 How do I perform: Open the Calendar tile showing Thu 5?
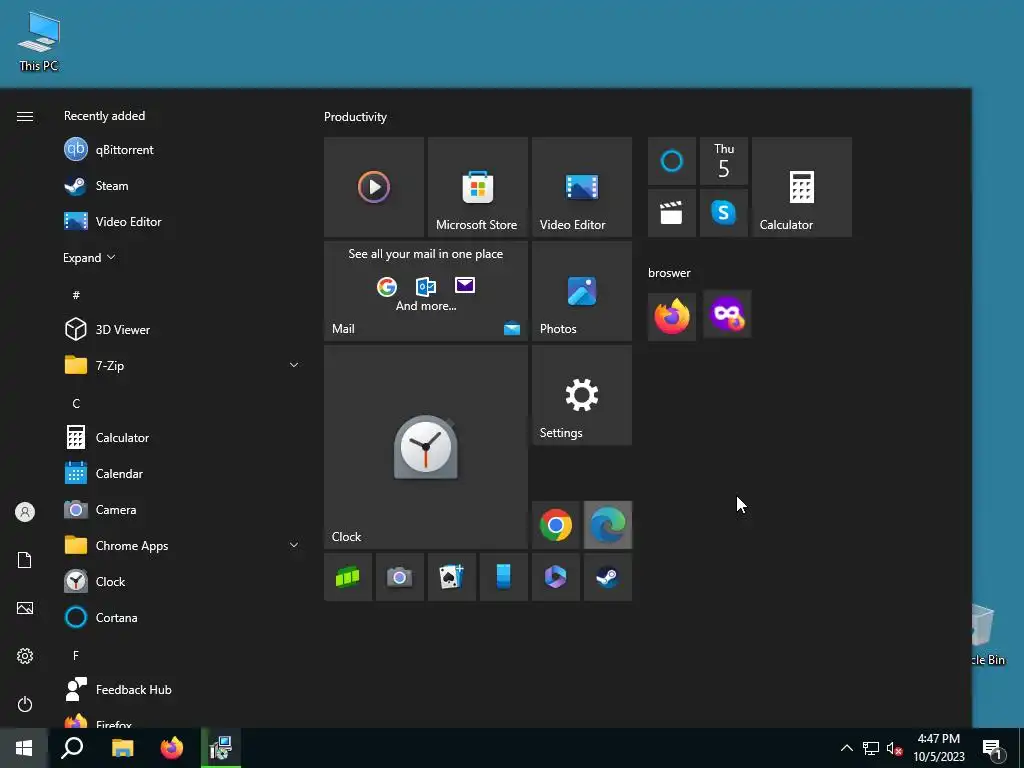724,161
